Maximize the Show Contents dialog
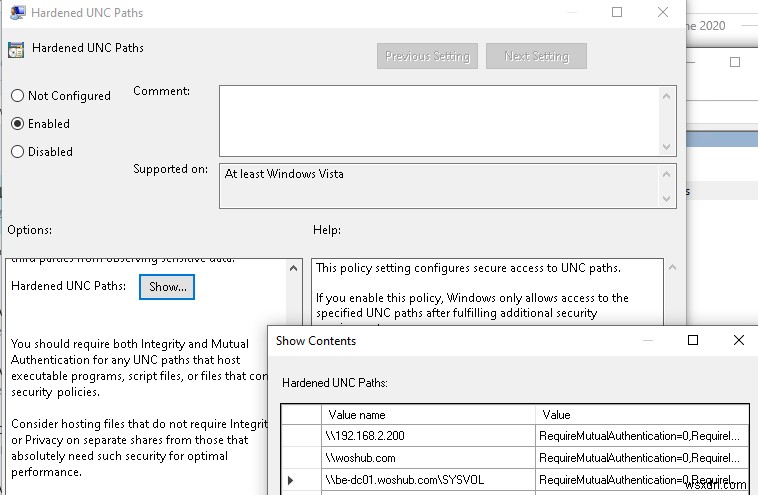 (693, 340)
